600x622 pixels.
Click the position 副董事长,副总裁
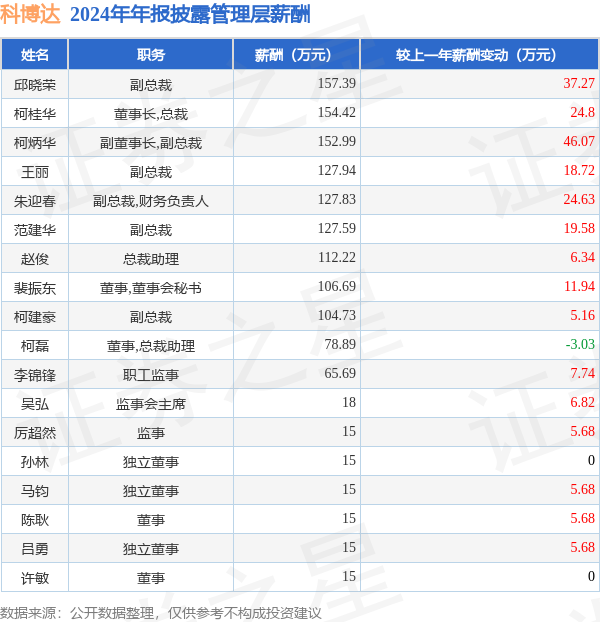(151, 143)
